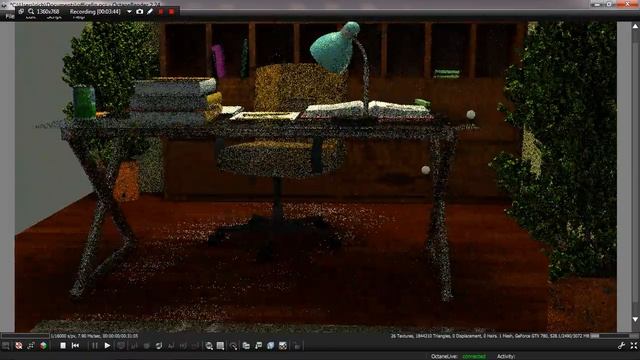Toggle fullscreen with the expand arrows icon
Image resolution: width=640 pixels, height=360 pixels.
(633, 346)
